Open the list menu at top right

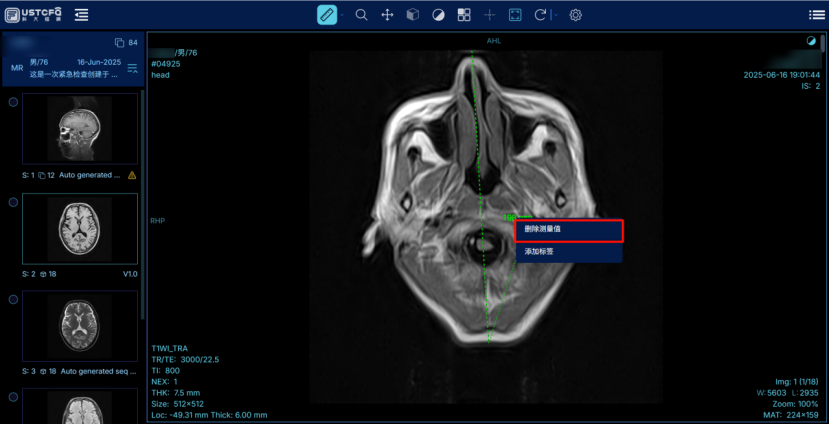[816, 15]
